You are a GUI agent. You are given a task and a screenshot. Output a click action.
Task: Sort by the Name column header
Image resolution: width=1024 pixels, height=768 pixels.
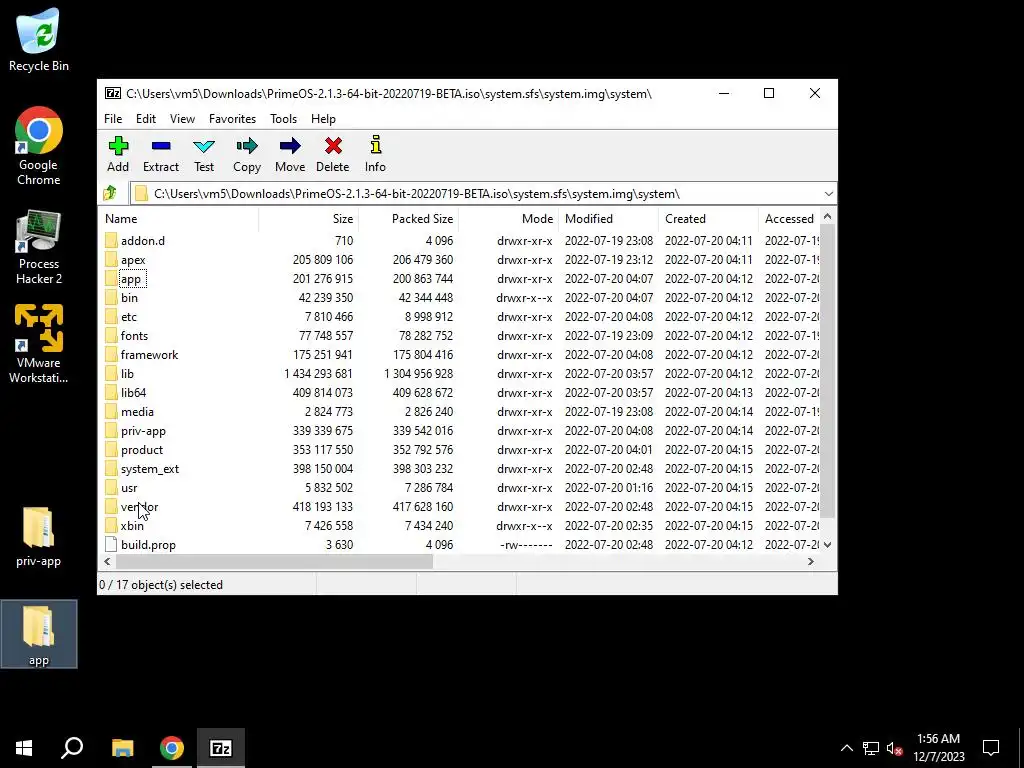pyautogui.click(x=180, y=219)
